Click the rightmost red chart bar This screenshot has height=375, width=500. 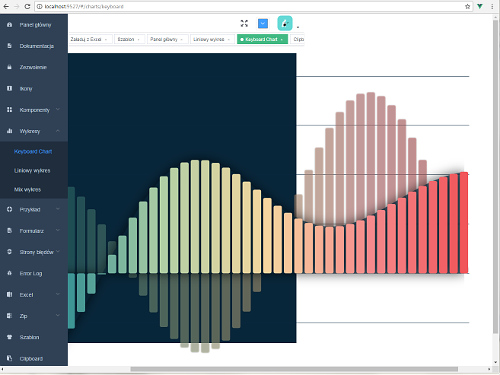pos(464,223)
